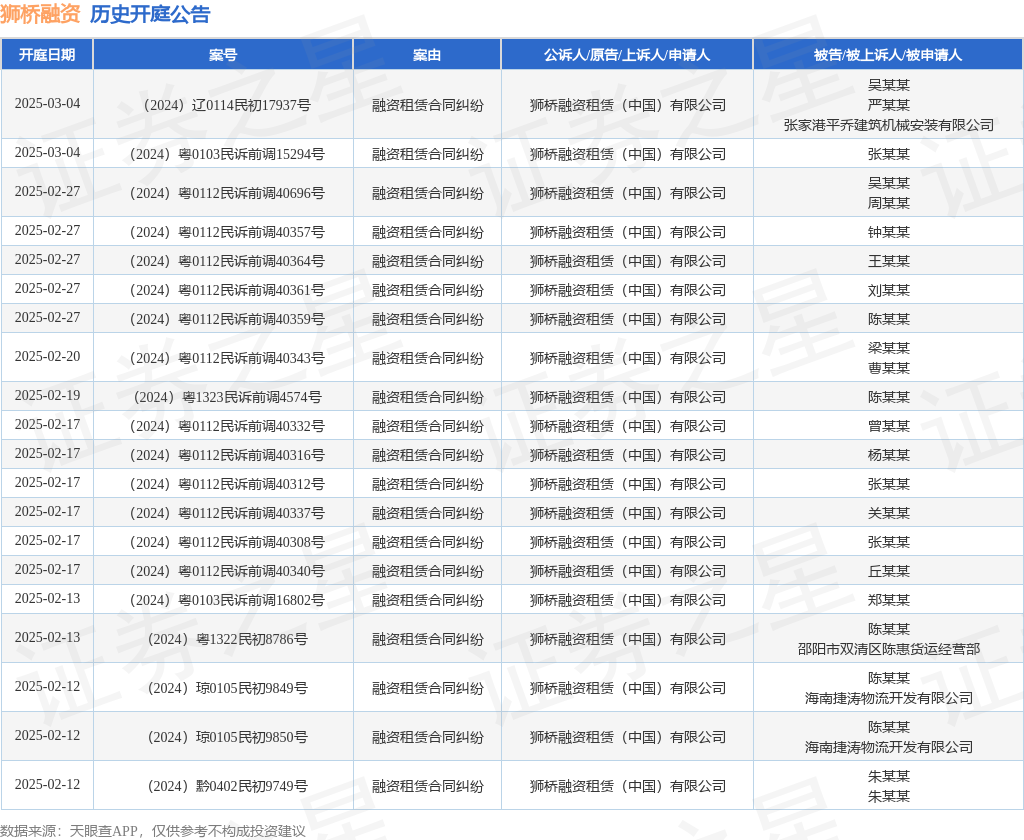Click the 2025-02-19 hearing date
Viewport: 1024px width, 840px height.
pyautogui.click(x=47, y=396)
